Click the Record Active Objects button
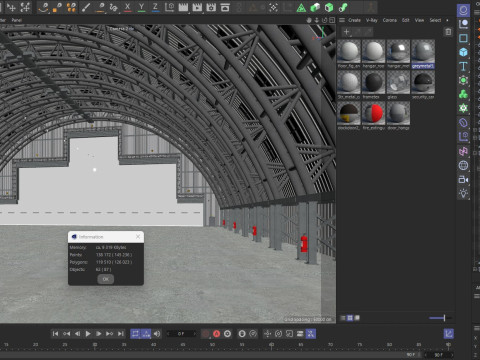 coord(206,334)
